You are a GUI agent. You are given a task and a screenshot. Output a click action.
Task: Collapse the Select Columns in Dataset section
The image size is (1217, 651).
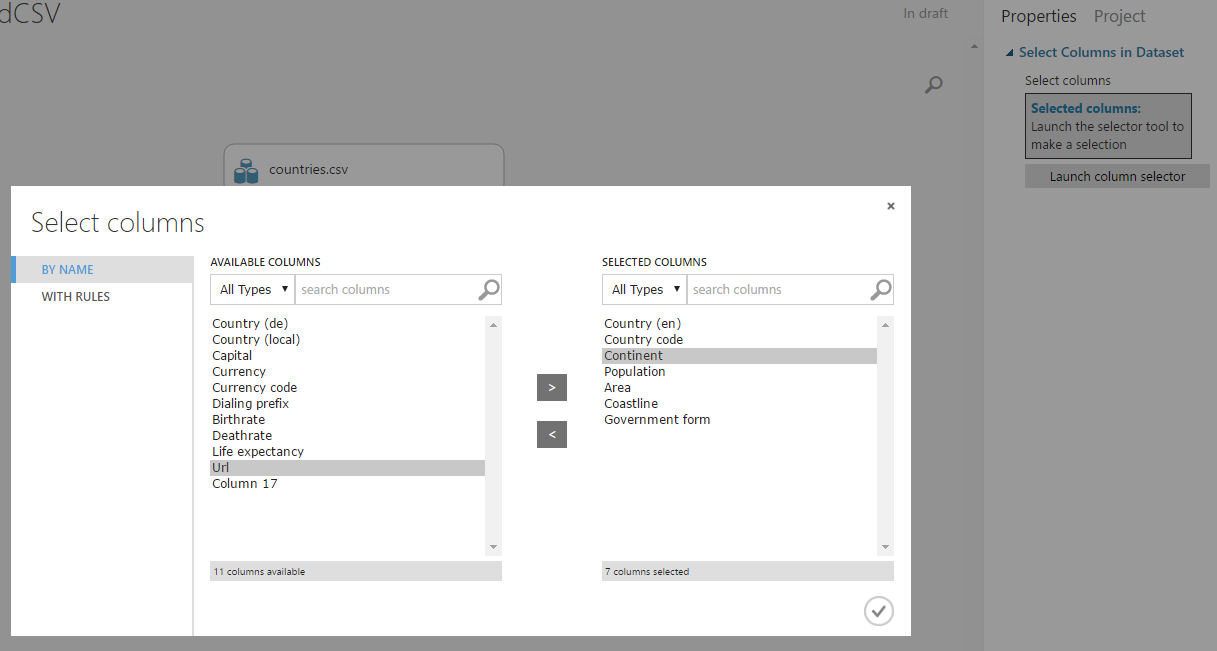1010,52
